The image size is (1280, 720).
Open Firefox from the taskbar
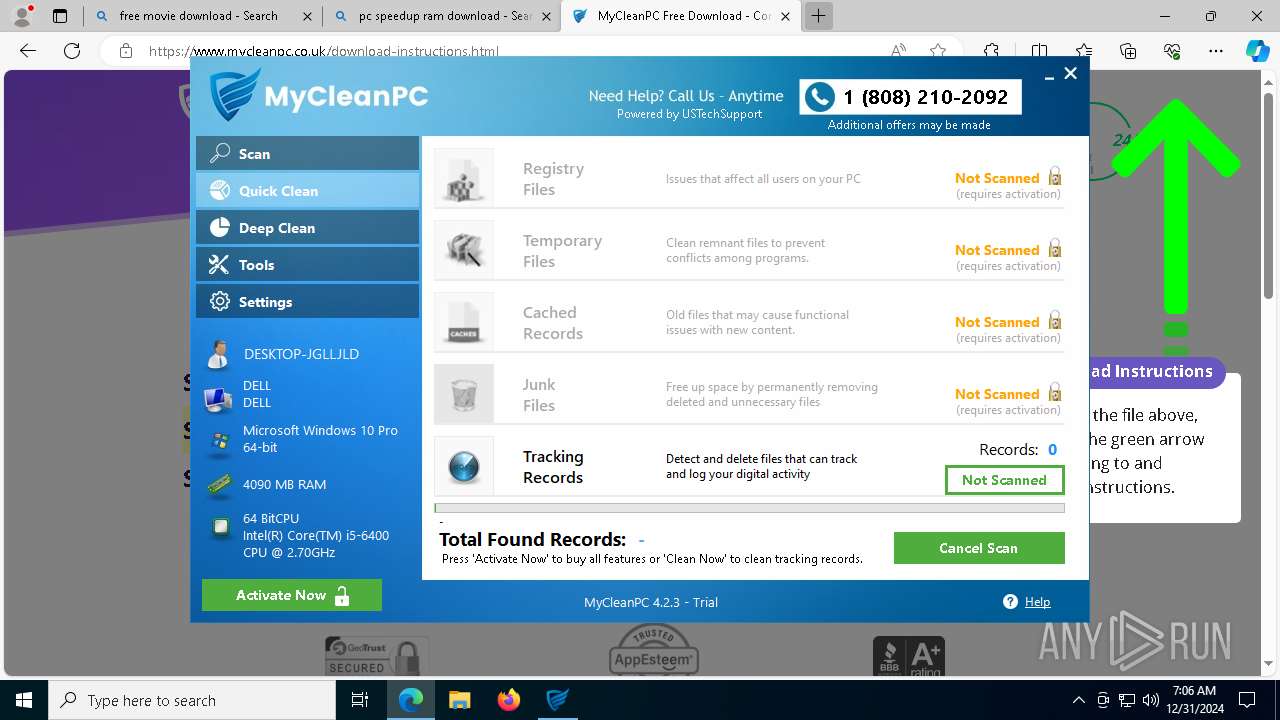509,700
